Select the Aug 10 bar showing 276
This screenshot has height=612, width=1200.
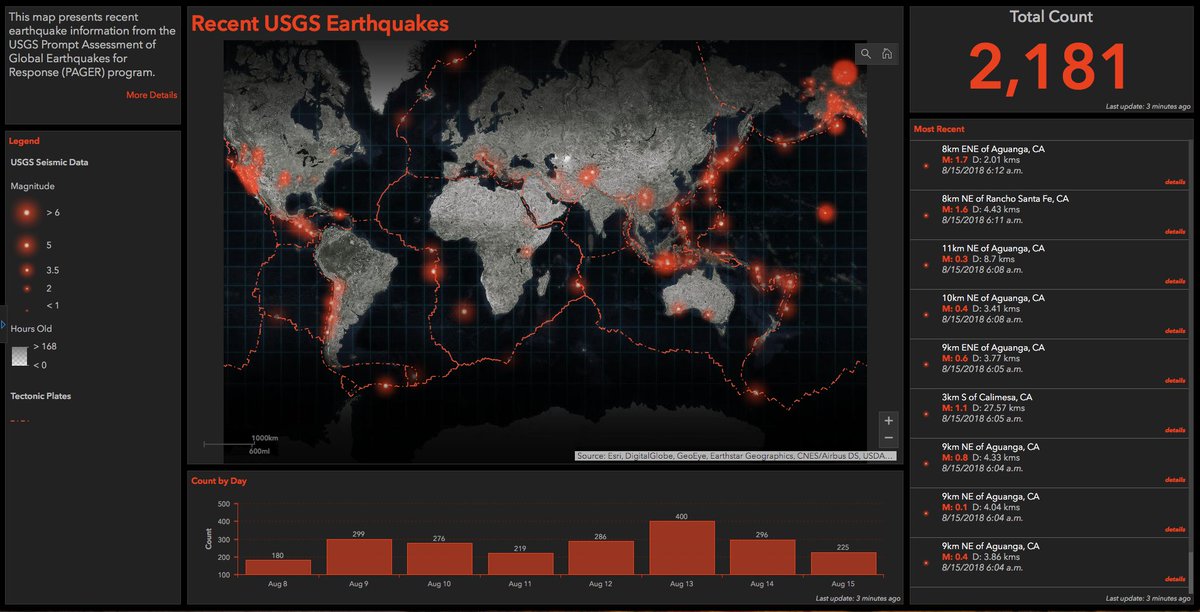tap(439, 559)
